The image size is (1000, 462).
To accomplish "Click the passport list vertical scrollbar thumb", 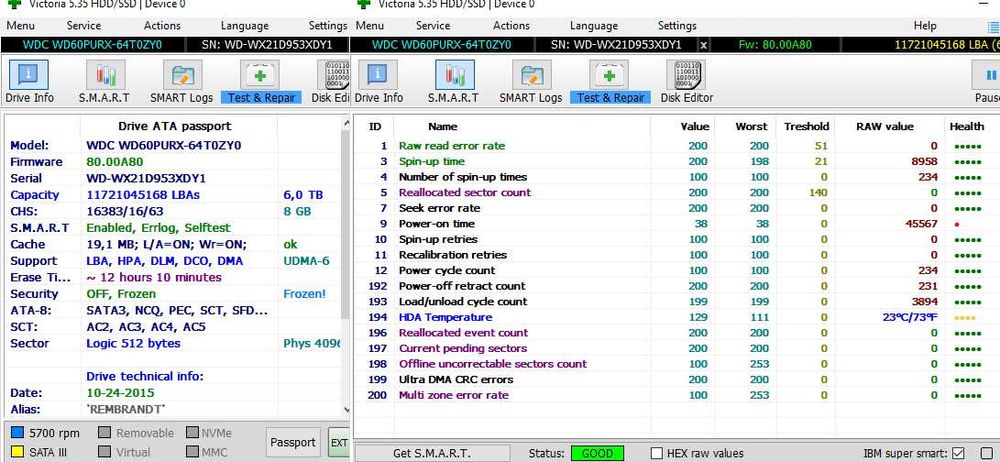I will pos(346,223).
